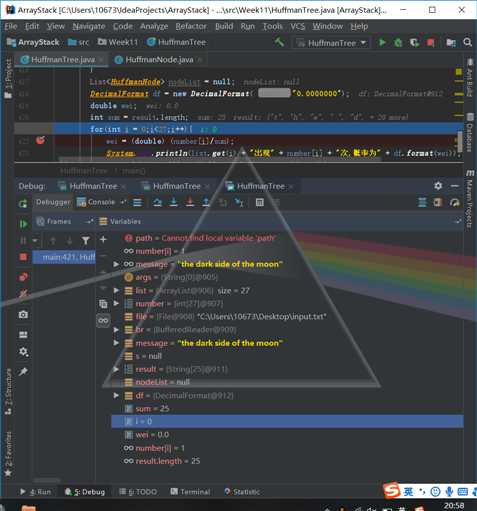Select the sum = 25 variable row

287,408
